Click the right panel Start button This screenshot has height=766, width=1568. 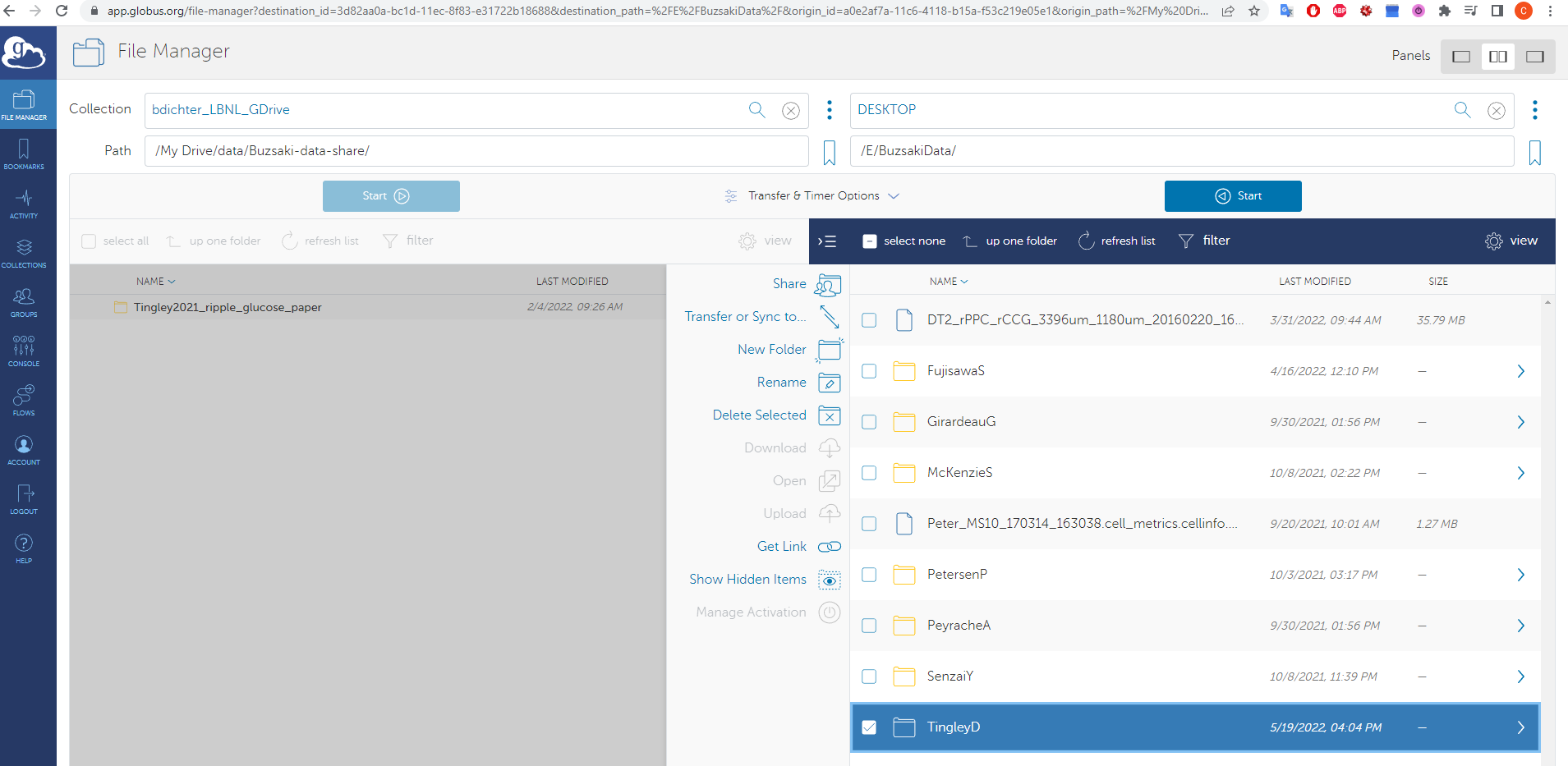coord(1233,196)
